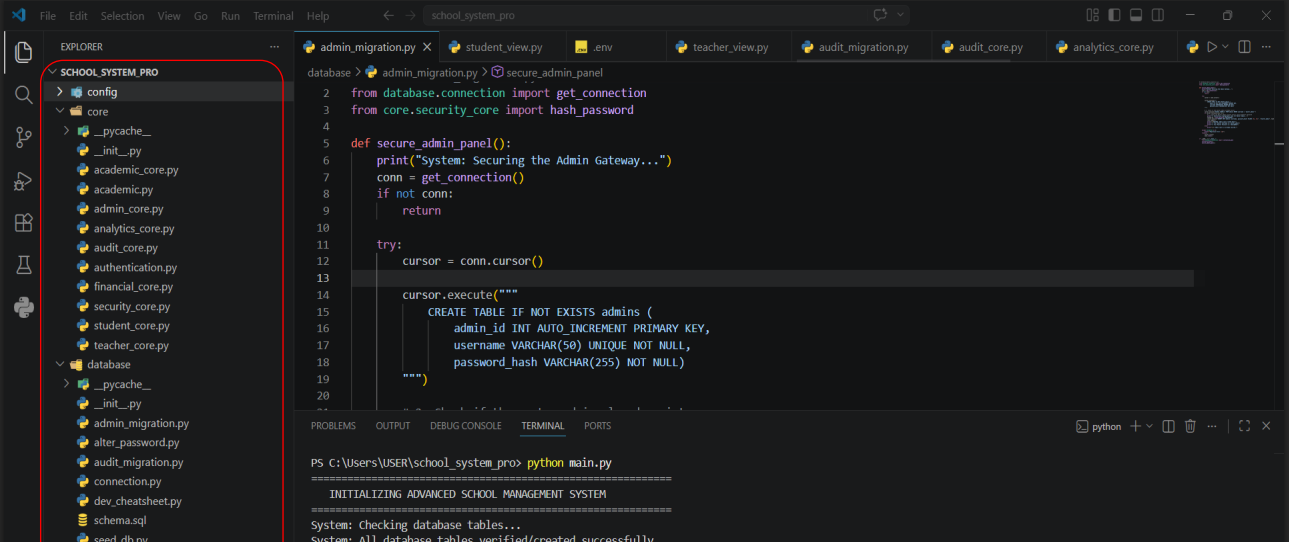Open the Search view in activity bar
This screenshot has width=1289, height=542.
click(x=23, y=95)
